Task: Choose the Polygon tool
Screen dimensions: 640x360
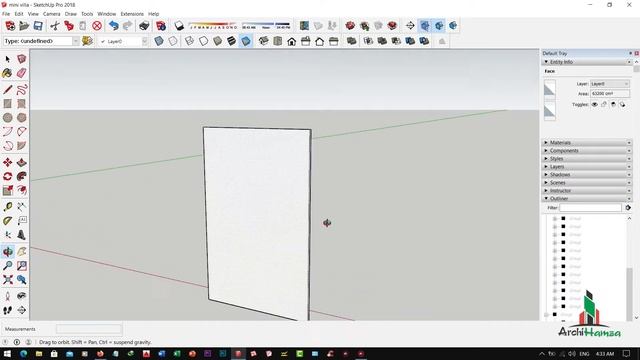Action: pyautogui.click(x=22, y=118)
